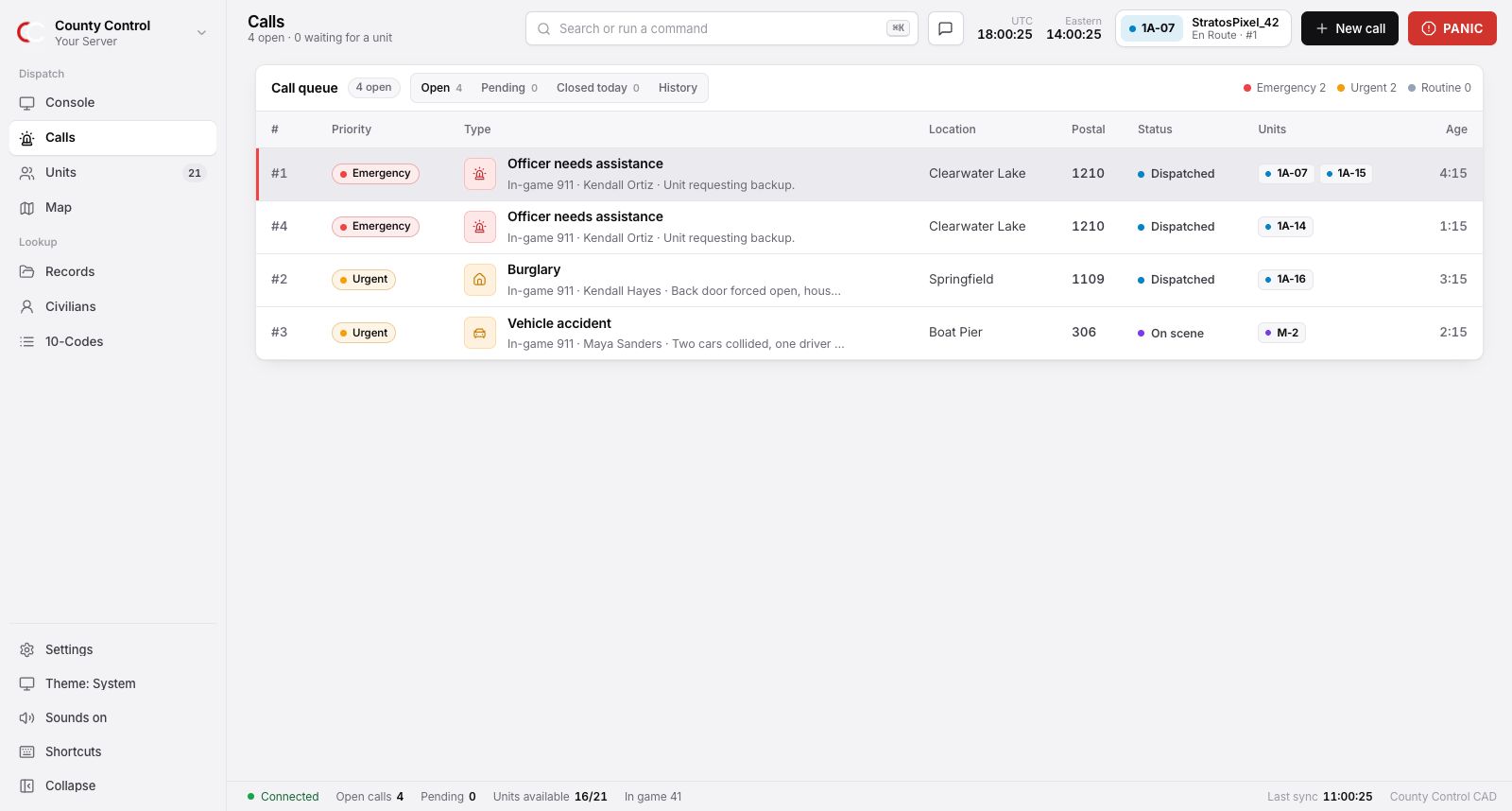This screenshot has height=811, width=1512.
Task: Click the County Control logo icon
Action: pyautogui.click(x=30, y=33)
